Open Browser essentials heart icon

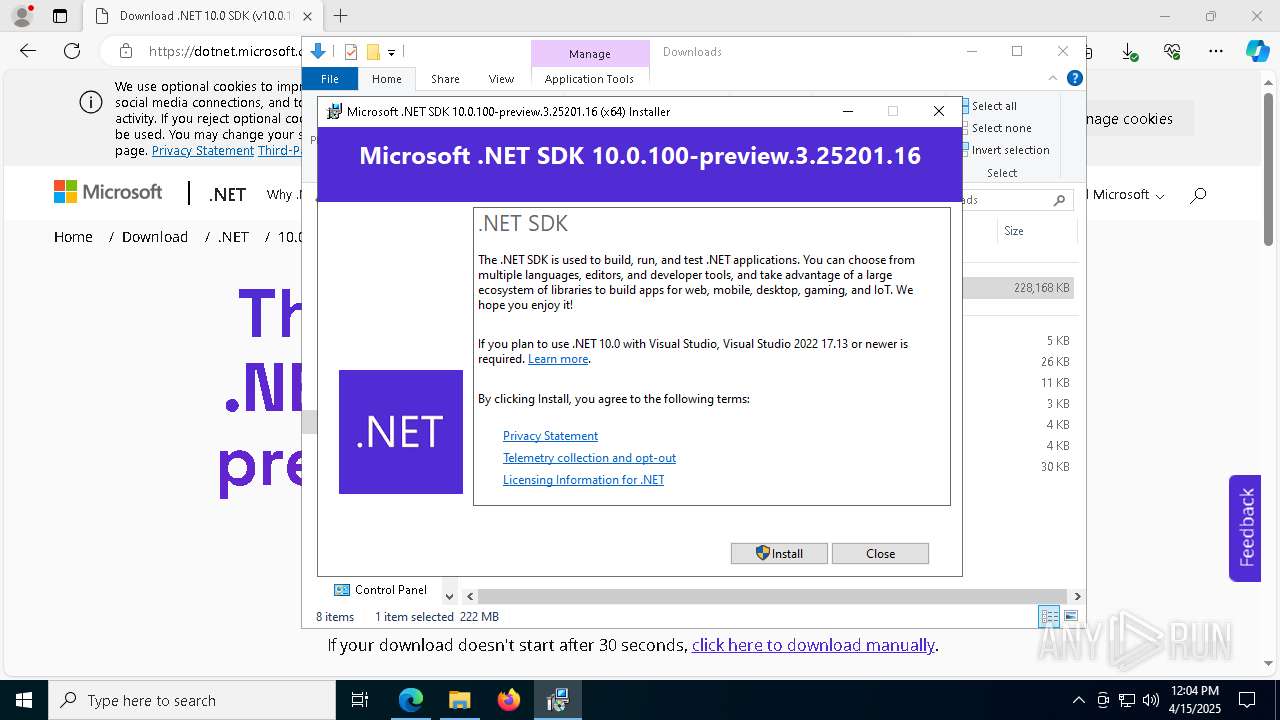1172,51
